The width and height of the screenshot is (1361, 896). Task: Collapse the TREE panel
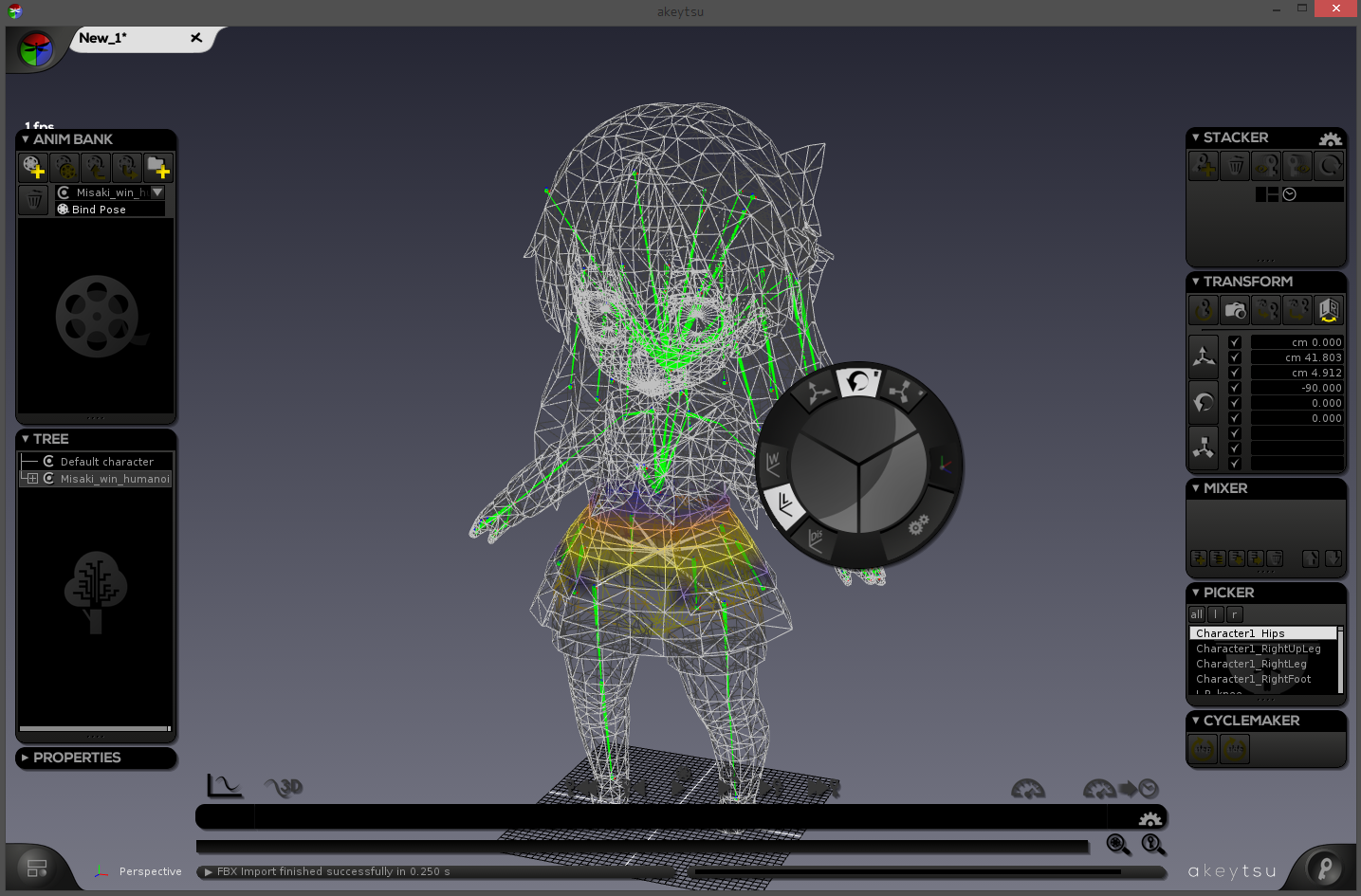click(x=26, y=439)
